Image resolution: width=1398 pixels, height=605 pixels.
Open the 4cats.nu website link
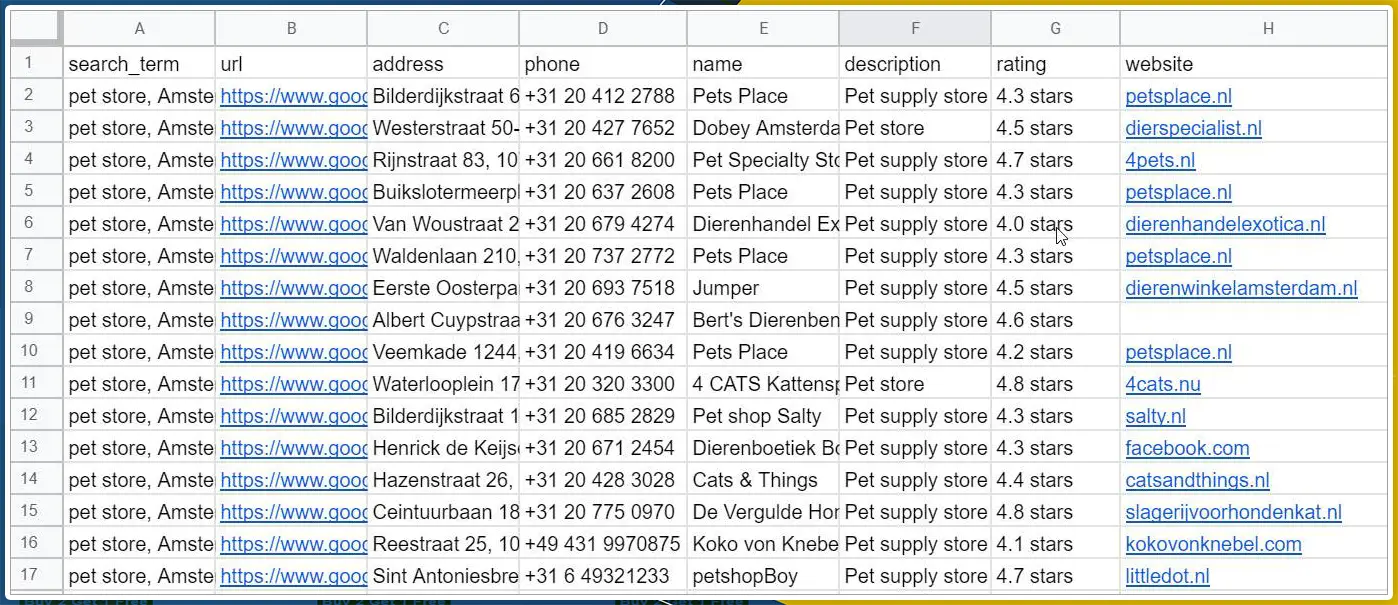[1163, 384]
